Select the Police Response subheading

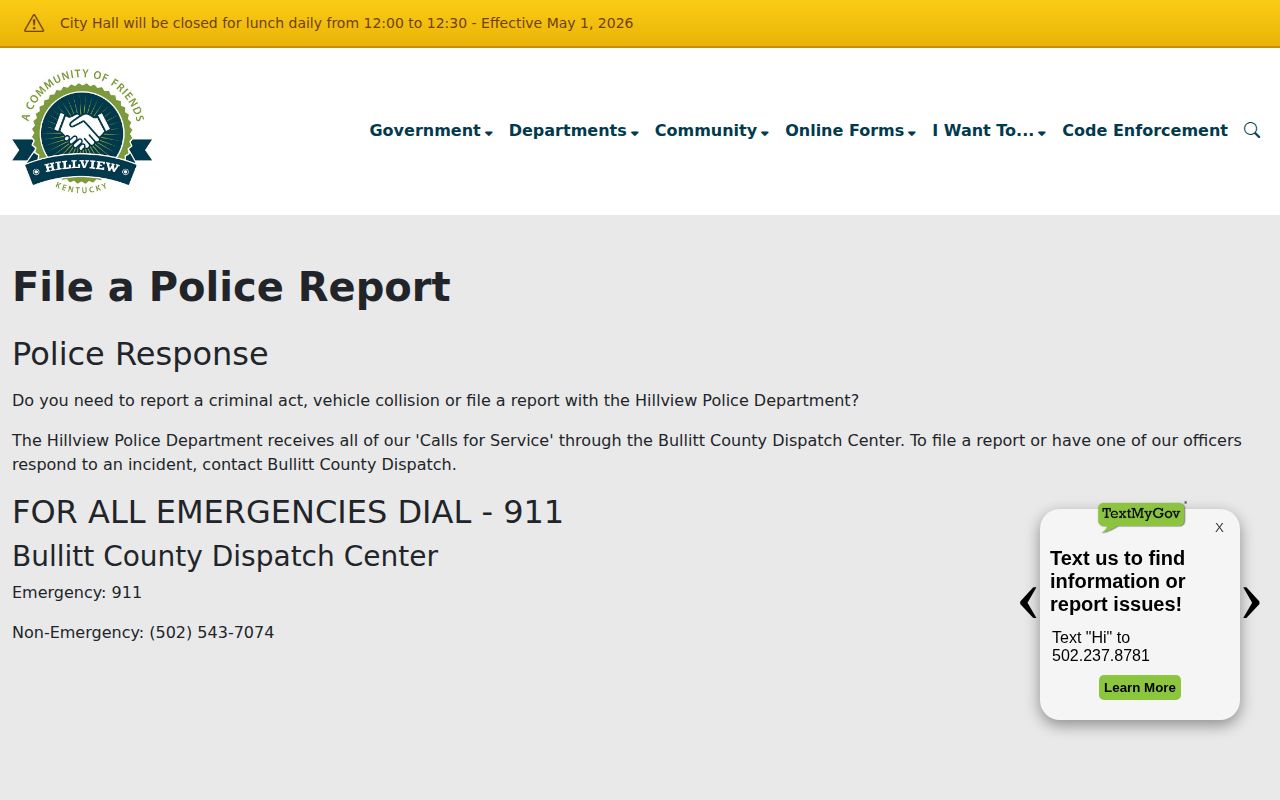[140, 354]
